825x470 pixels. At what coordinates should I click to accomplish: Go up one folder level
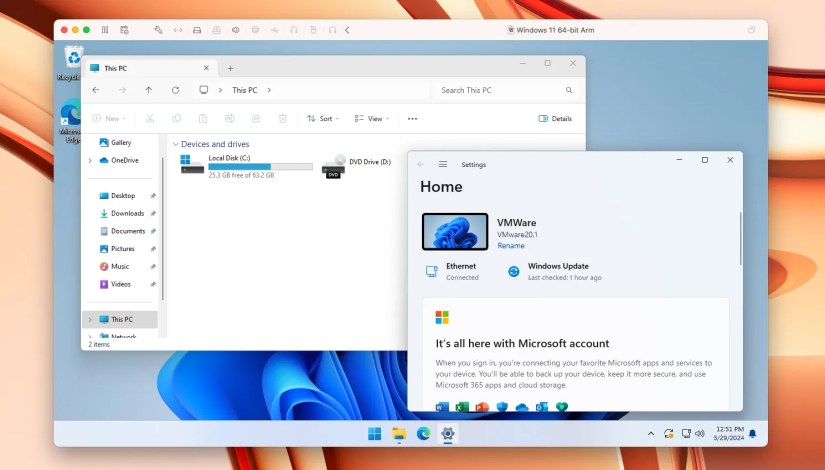point(149,90)
